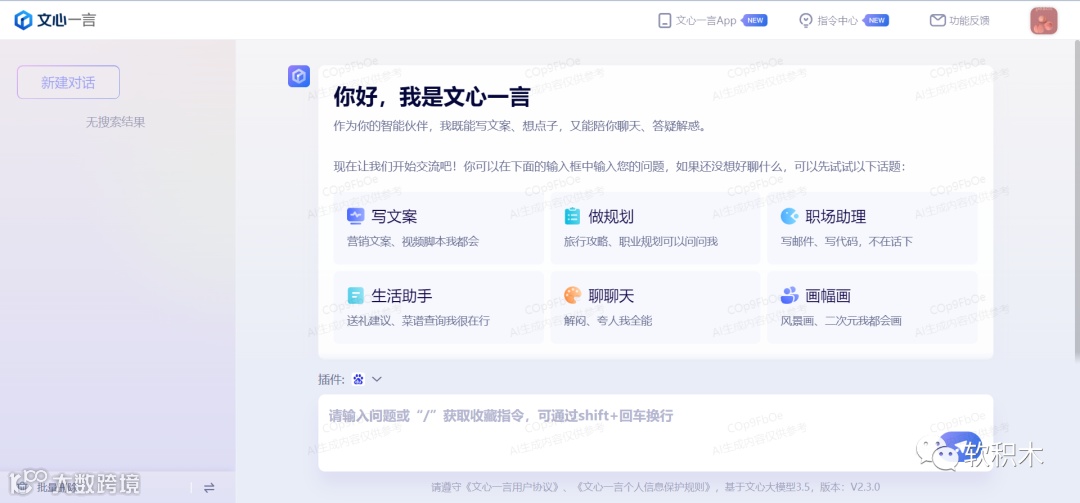This screenshot has height=503, width=1080.
Task: Click the text 解闷、夸人我全能
Action: [608, 321]
